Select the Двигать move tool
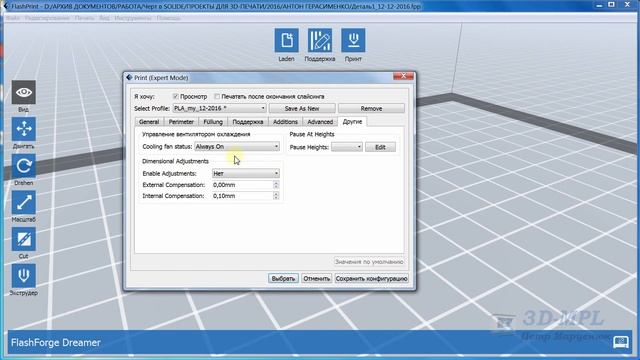Screen dimensions: 640x360 24,129
